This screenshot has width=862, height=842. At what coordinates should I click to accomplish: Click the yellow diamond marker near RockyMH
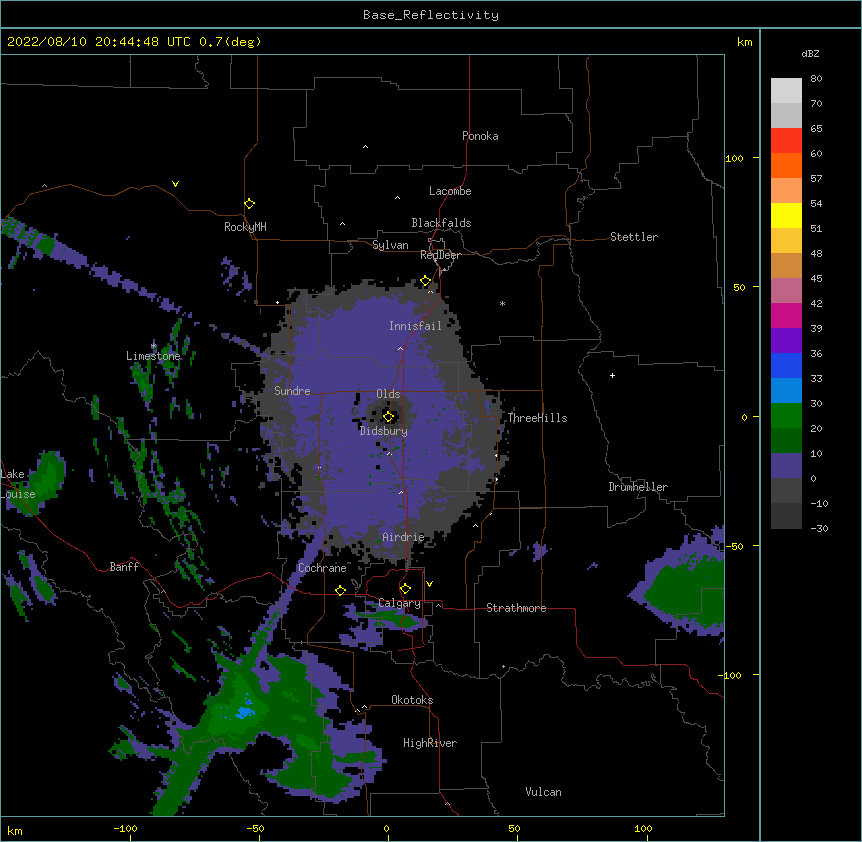click(249, 204)
